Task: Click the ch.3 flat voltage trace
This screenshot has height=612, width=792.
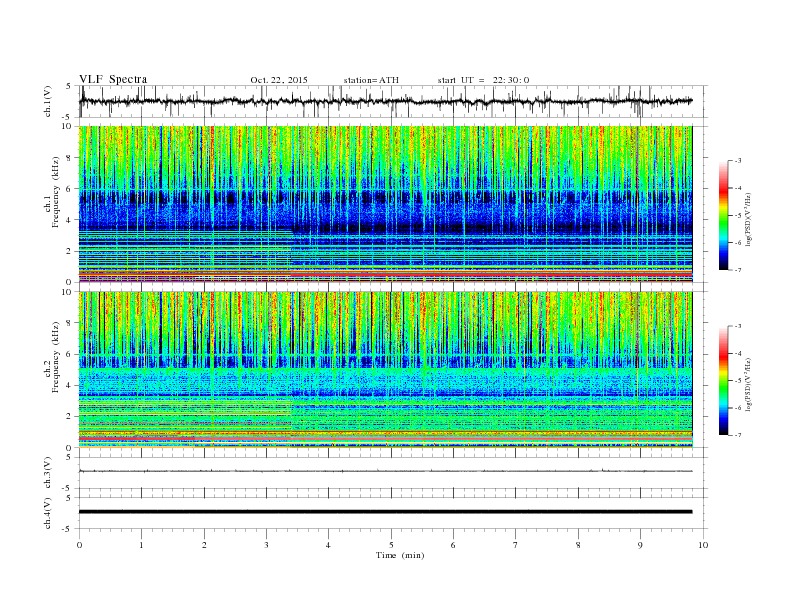Action: click(385, 471)
